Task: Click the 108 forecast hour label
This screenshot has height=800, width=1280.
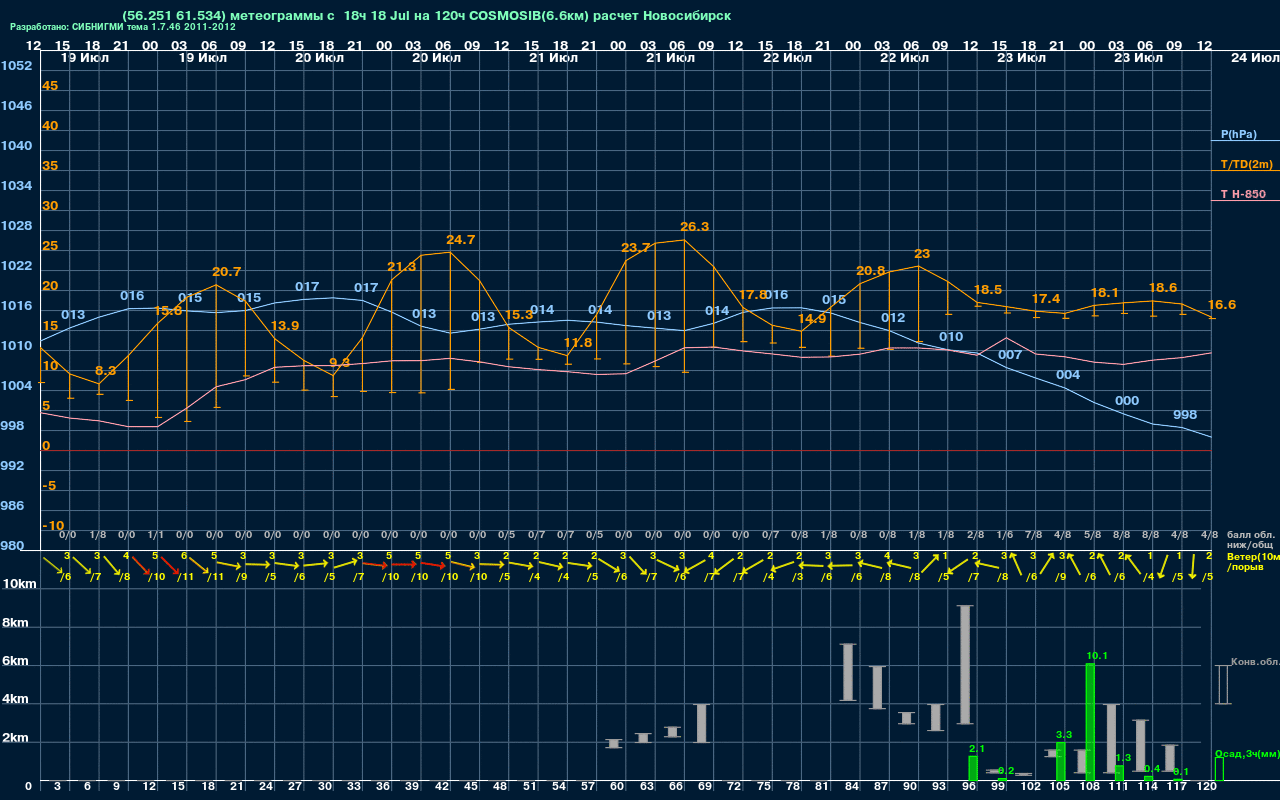Action: click(1090, 787)
